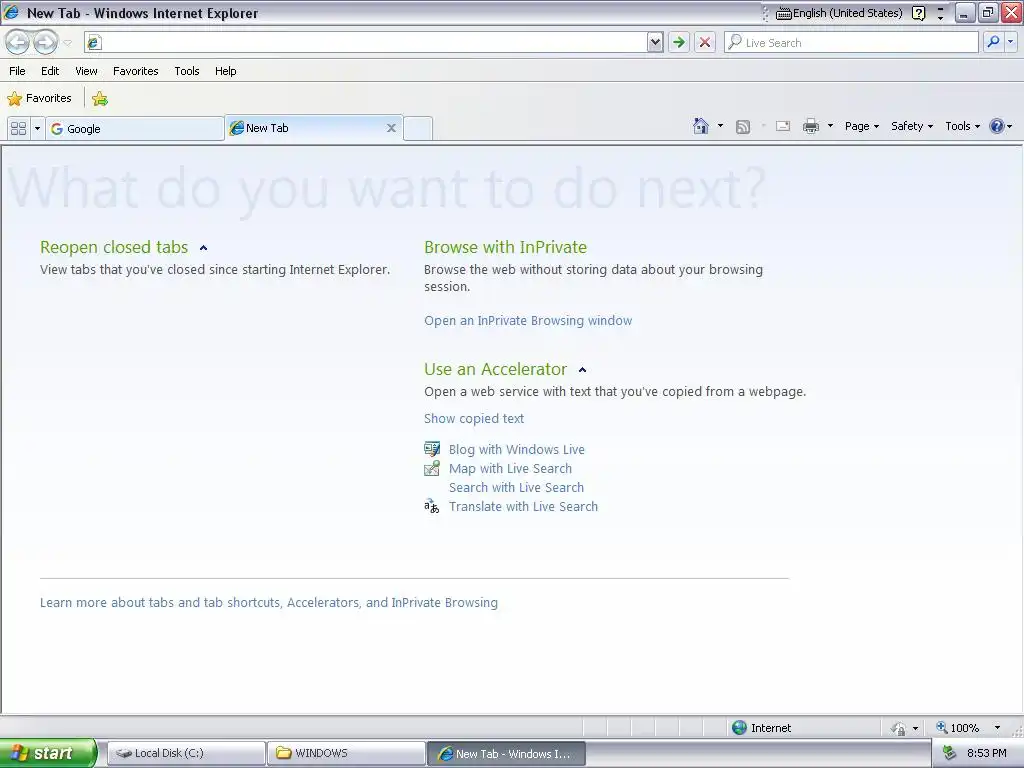Click the Translate accelerator icon
Screen dimensions: 1024x768
tap(432, 506)
